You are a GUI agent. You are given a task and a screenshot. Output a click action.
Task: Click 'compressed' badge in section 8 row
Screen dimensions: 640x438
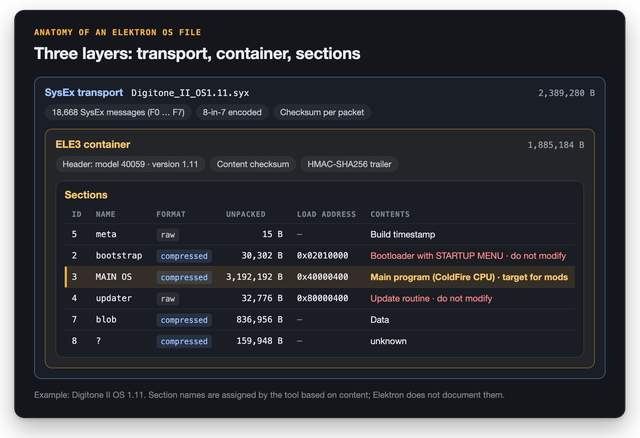click(x=184, y=341)
